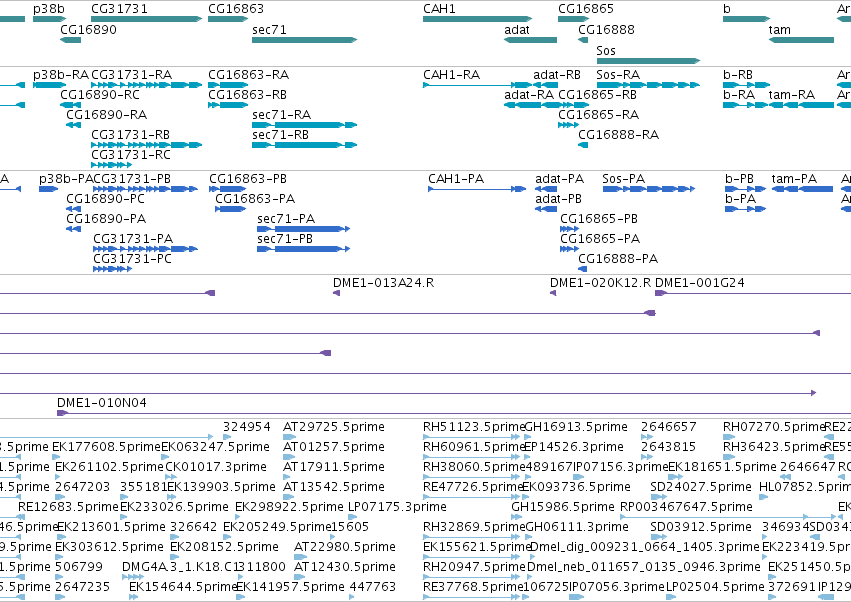Select the adat-PB protein label
The height and width of the screenshot is (602, 851).
(558, 199)
